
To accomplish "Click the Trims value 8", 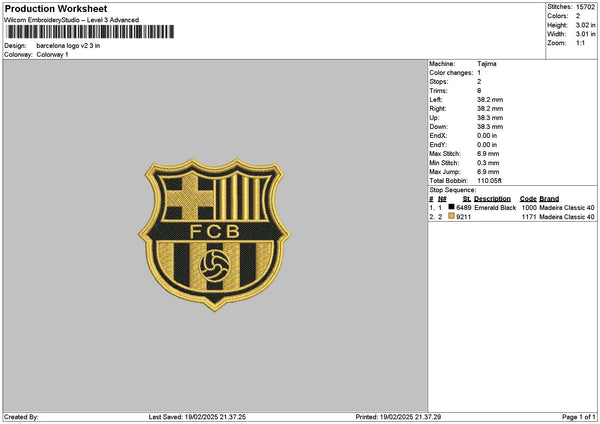I will (479, 91).
